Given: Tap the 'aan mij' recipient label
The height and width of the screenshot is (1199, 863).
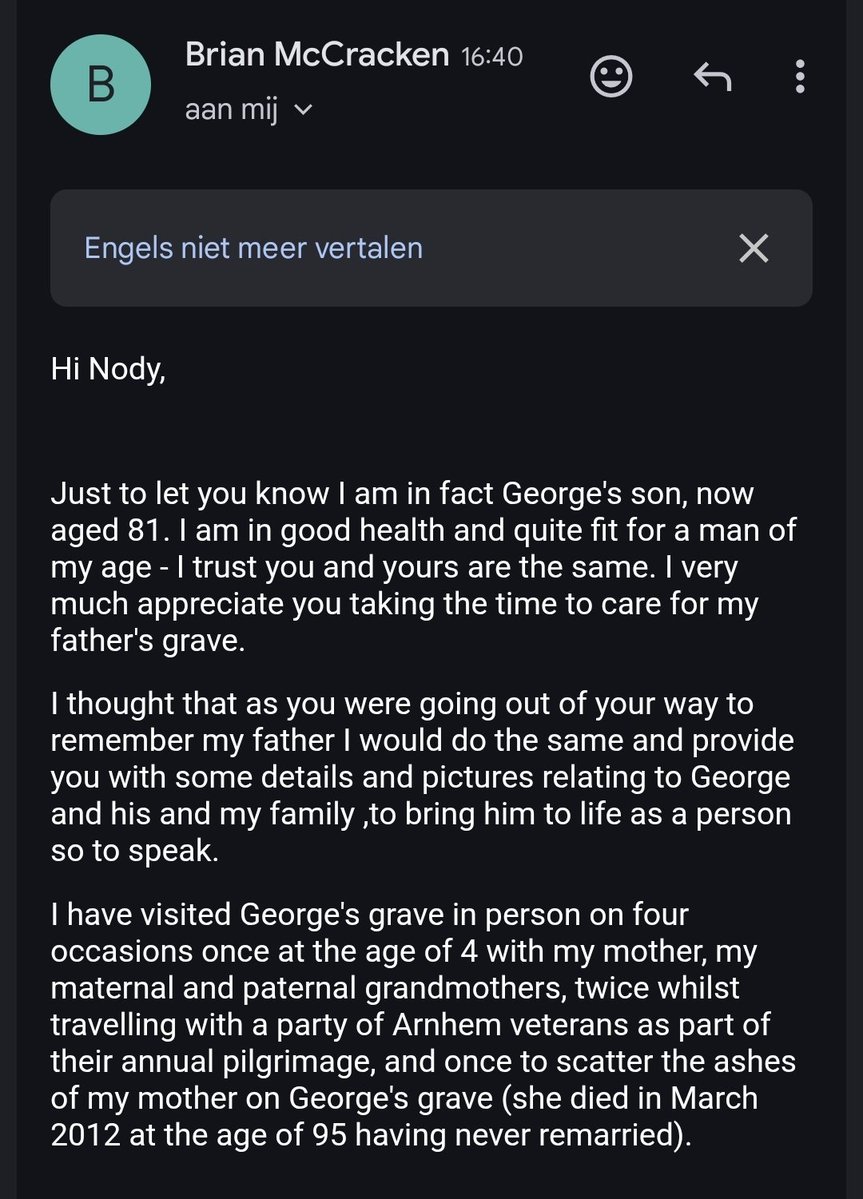Looking at the screenshot, I should click(x=231, y=110).
